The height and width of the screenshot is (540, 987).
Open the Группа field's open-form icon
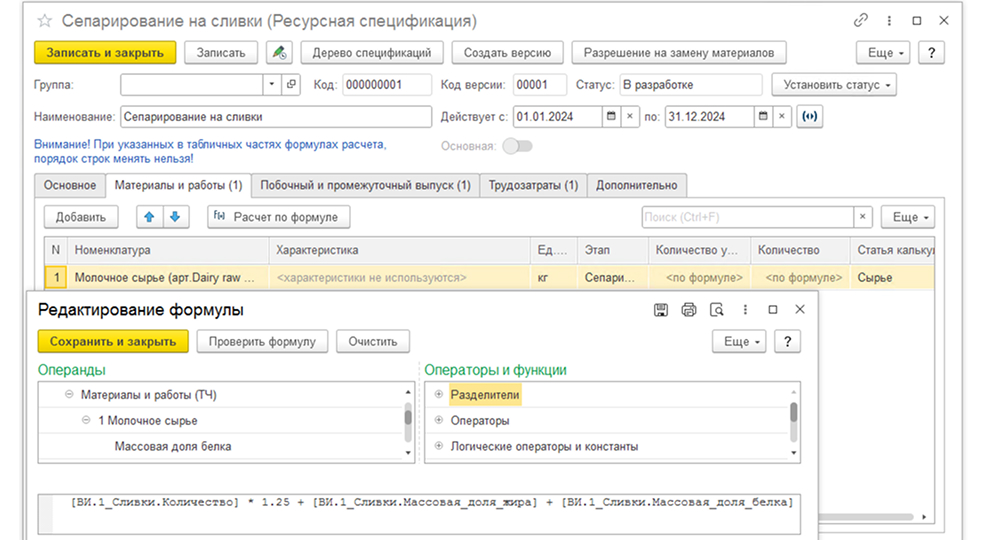(291, 84)
